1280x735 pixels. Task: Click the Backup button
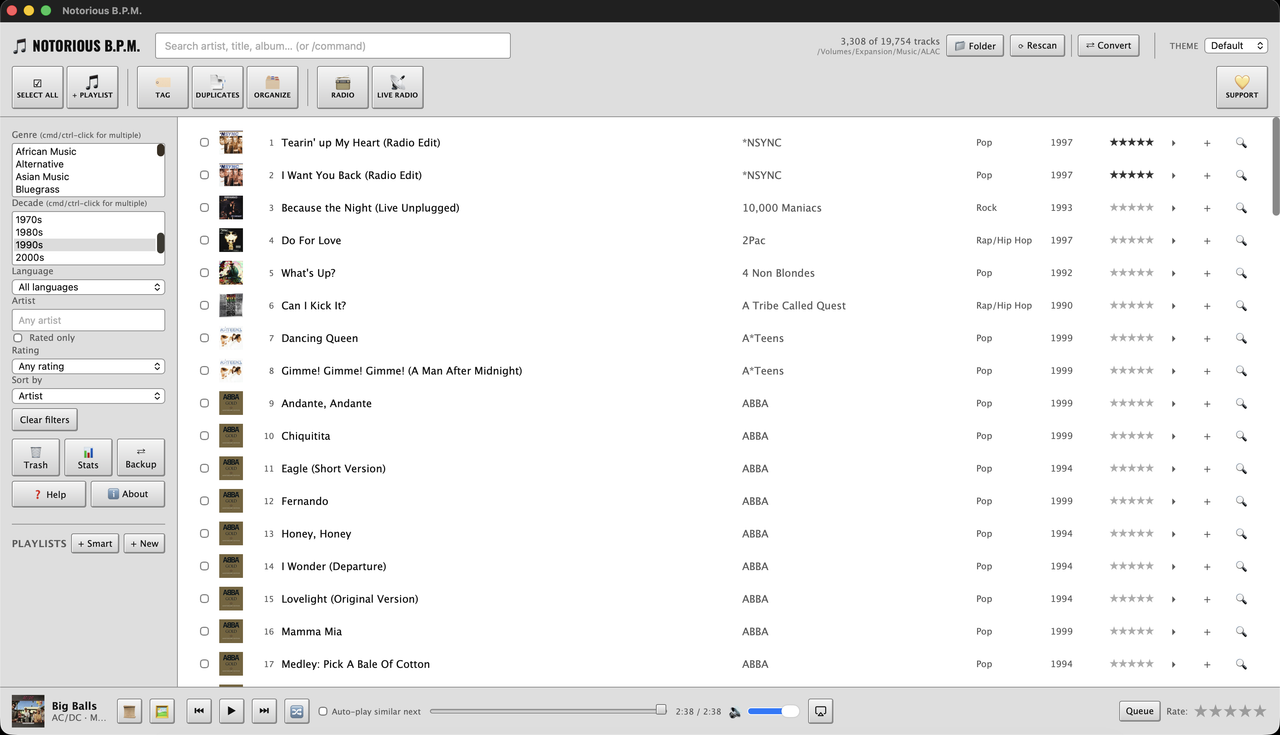point(141,458)
